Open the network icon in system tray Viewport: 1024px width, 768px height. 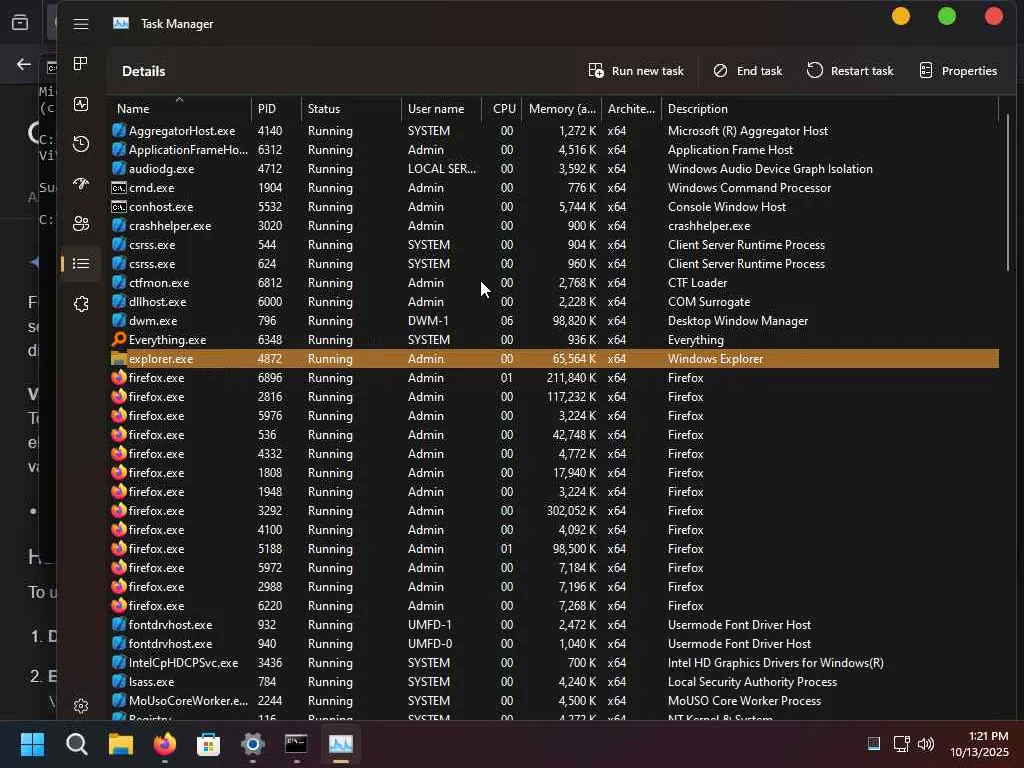(901, 744)
